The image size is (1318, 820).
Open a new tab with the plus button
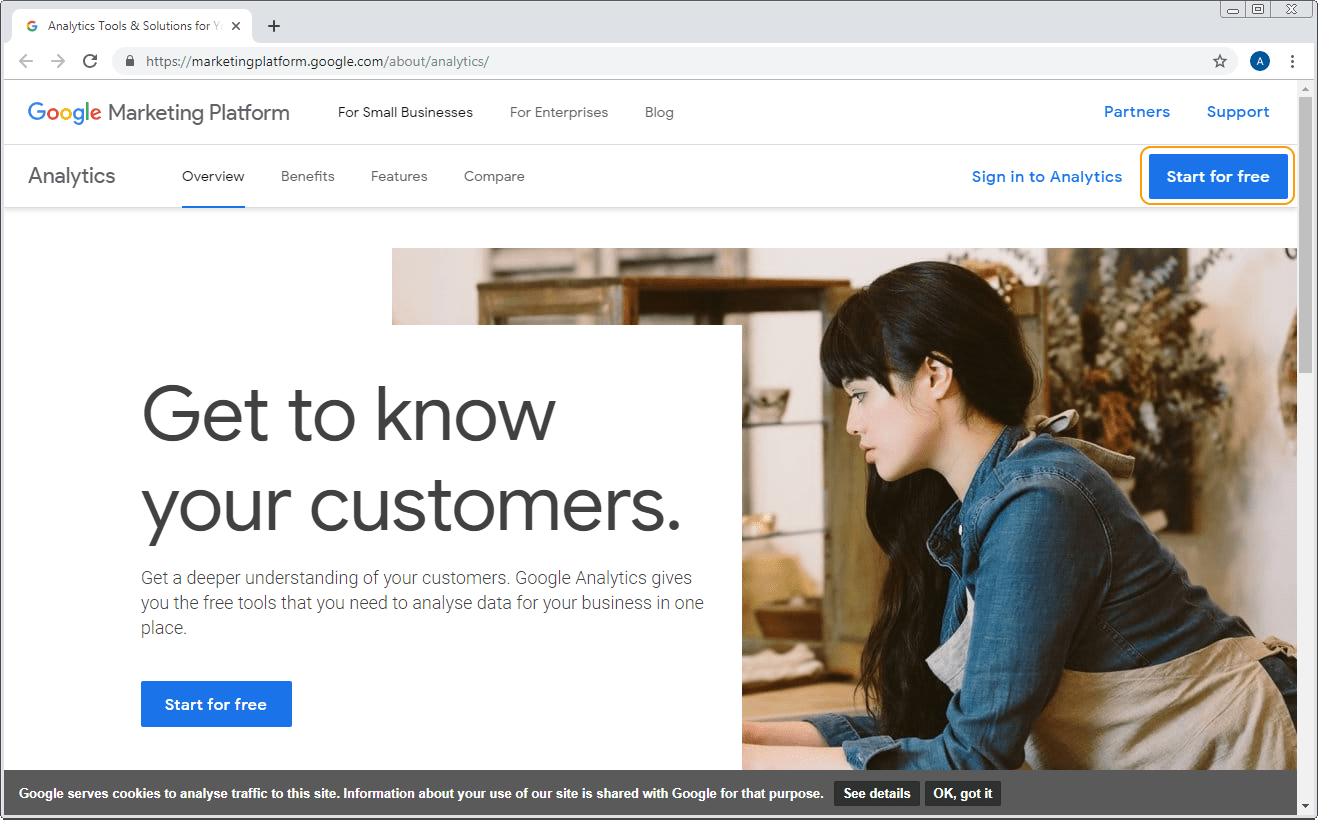tap(274, 26)
